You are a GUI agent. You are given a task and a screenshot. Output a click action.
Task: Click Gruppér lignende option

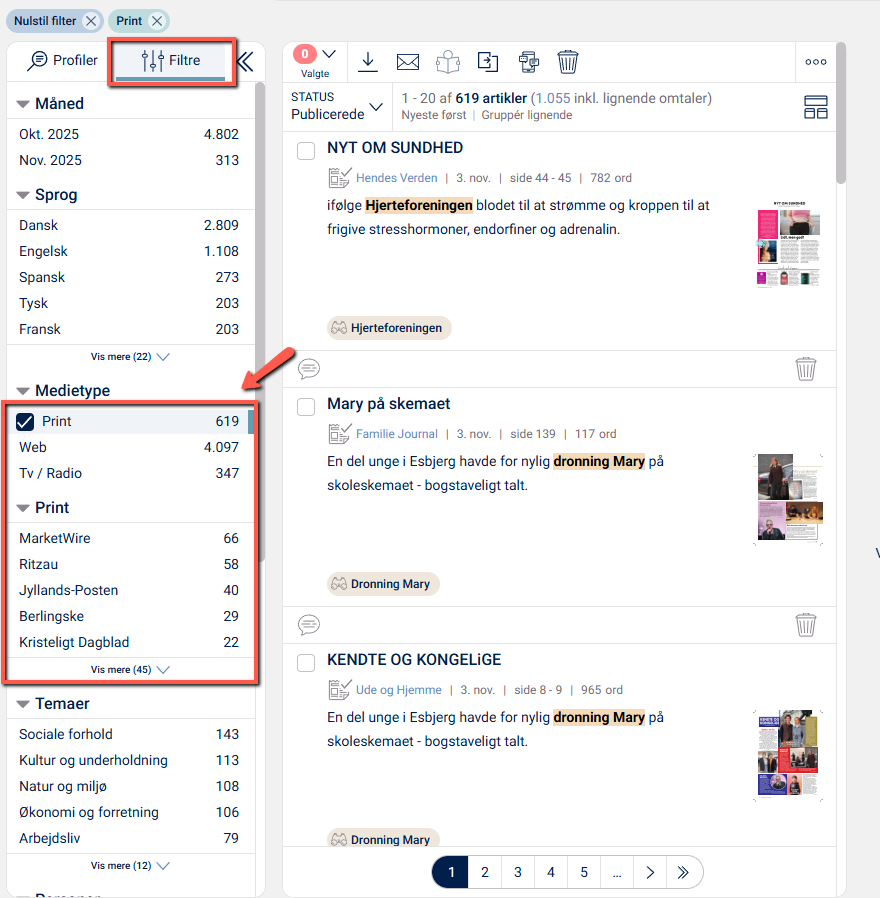click(527, 115)
